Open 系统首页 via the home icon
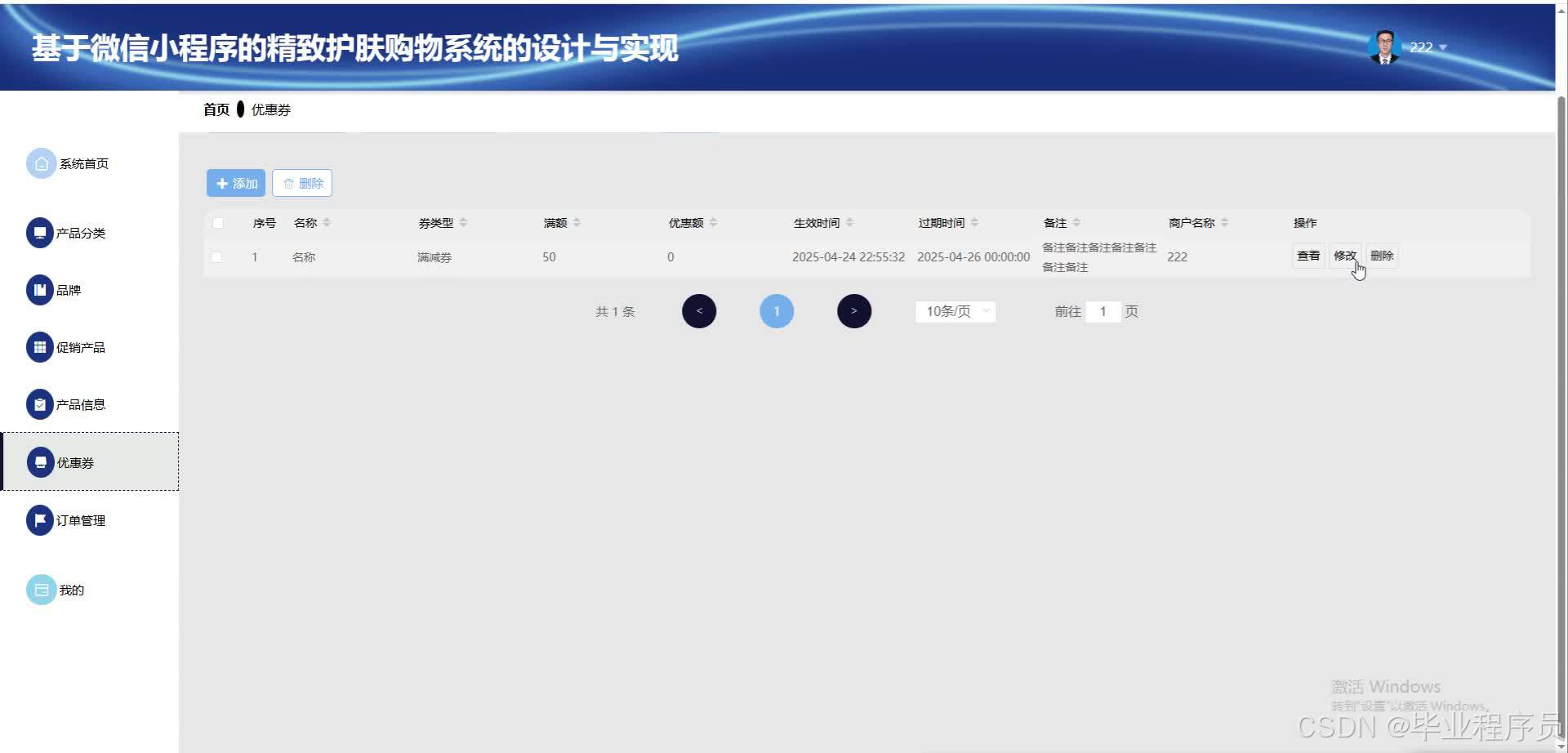 click(42, 163)
